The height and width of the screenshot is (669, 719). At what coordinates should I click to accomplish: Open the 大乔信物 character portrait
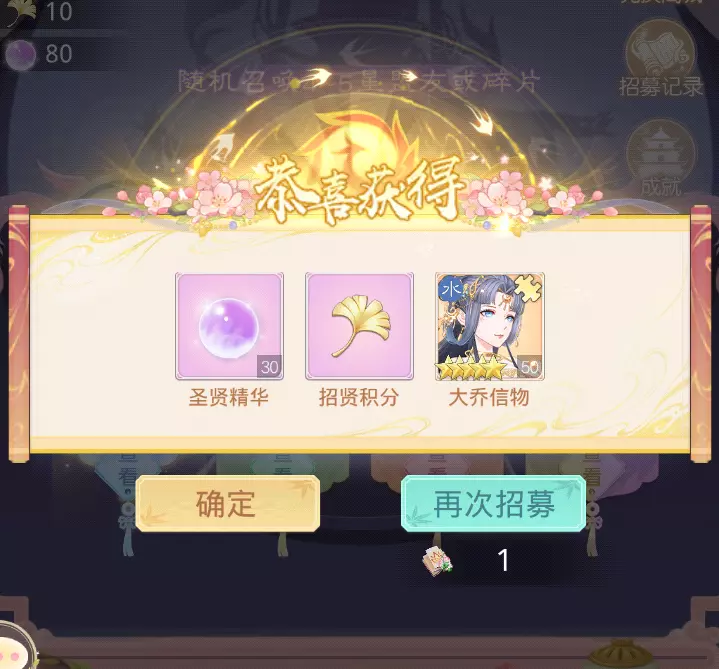[490, 326]
